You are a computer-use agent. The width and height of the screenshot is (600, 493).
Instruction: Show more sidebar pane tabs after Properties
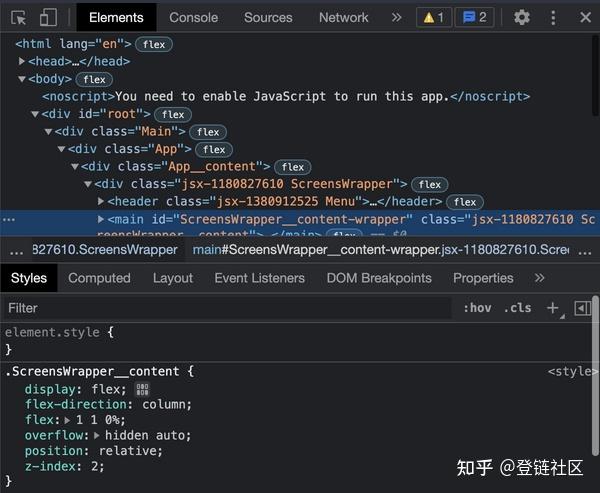point(540,278)
